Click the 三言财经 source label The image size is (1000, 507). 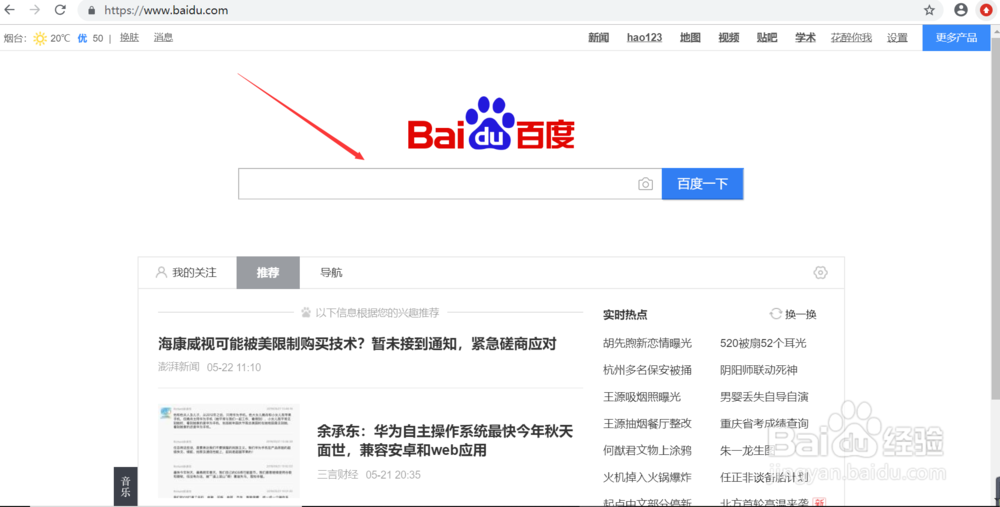(337, 474)
